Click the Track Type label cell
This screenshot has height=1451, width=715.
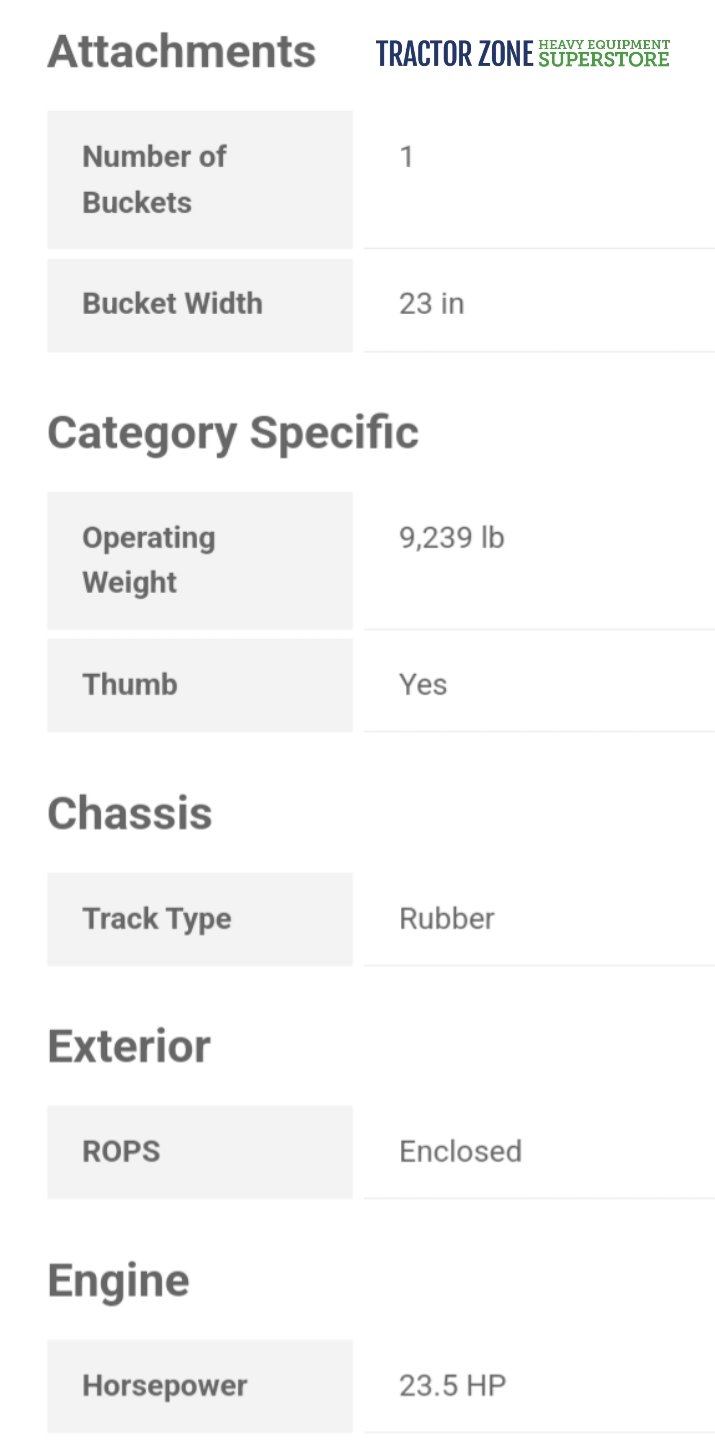(200, 919)
